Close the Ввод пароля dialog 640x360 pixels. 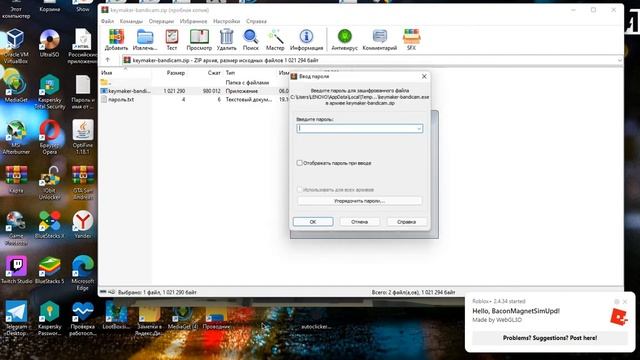click(424, 76)
